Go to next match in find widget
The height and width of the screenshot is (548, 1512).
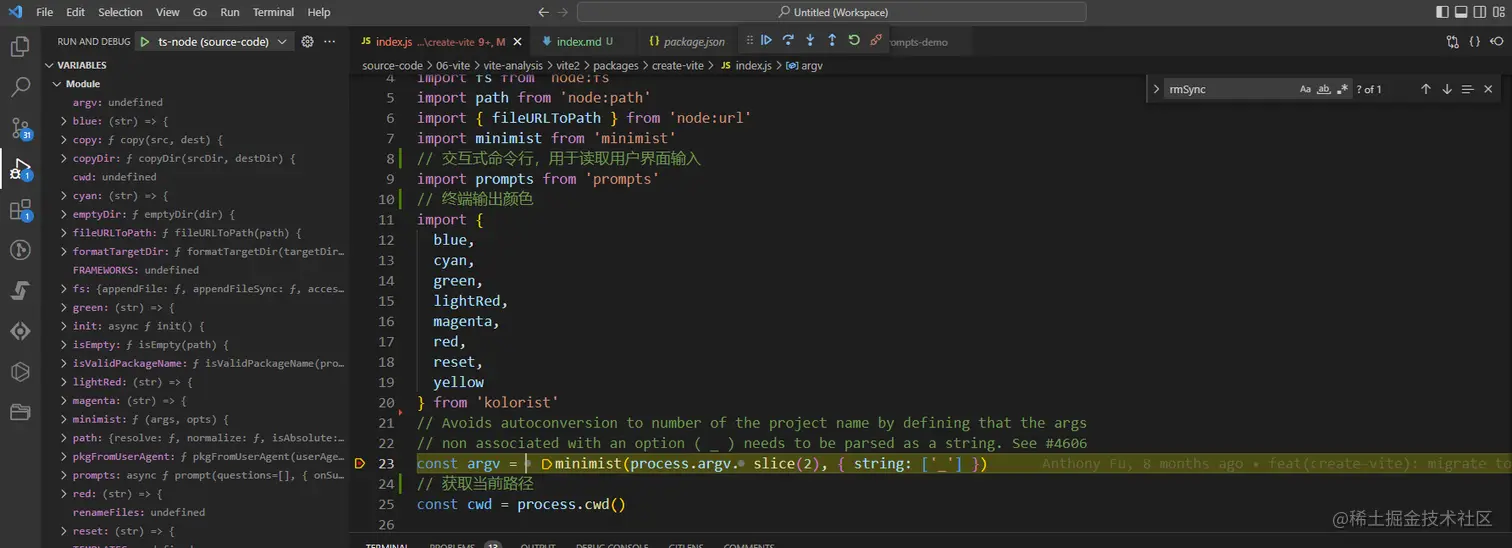(x=1447, y=89)
